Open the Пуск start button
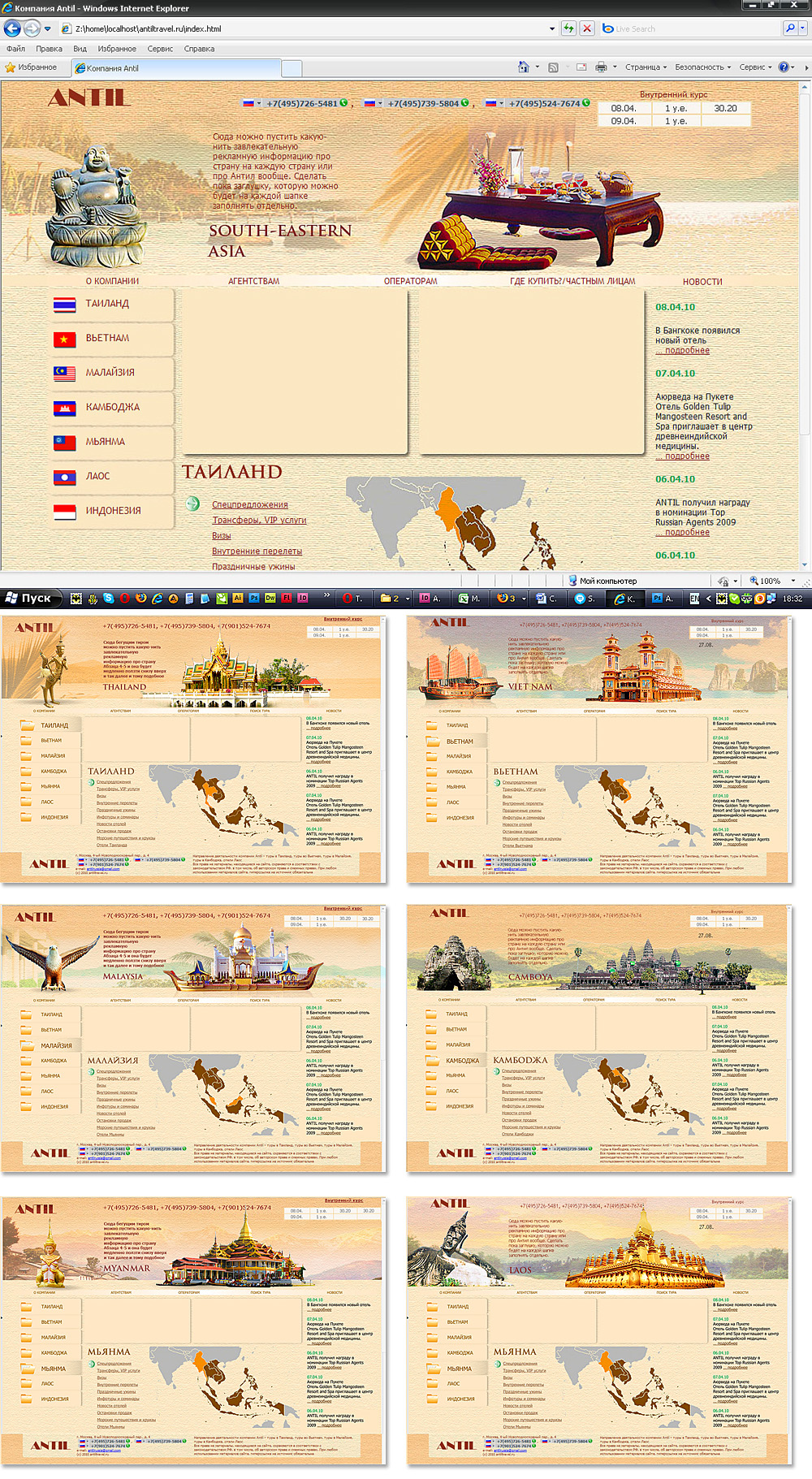Screen dimensions: 812x1479 tap(30, 599)
